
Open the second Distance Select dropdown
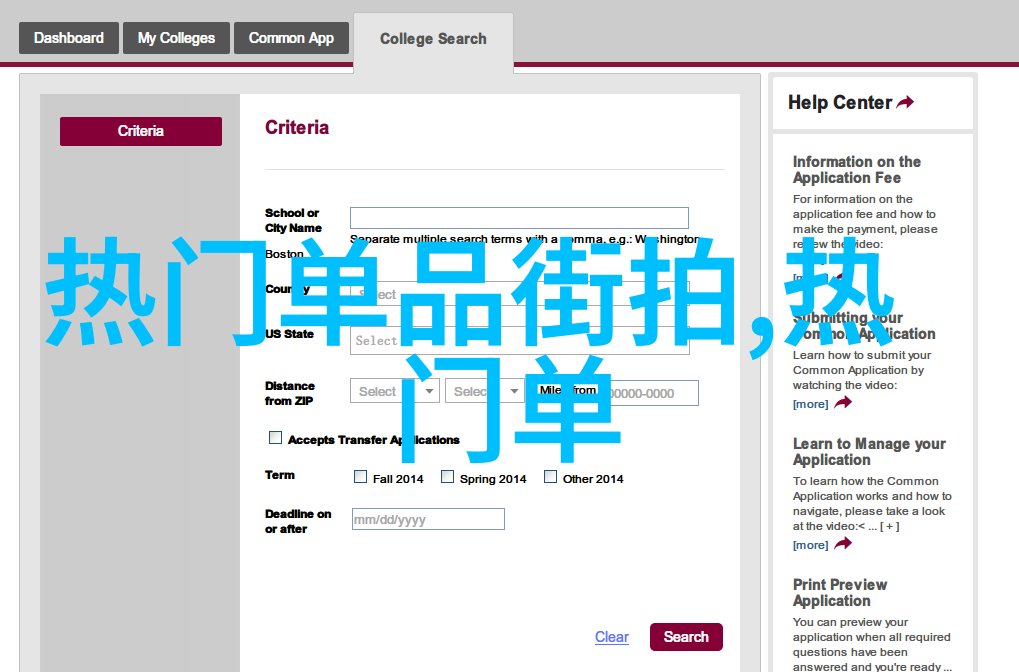(485, 391)
